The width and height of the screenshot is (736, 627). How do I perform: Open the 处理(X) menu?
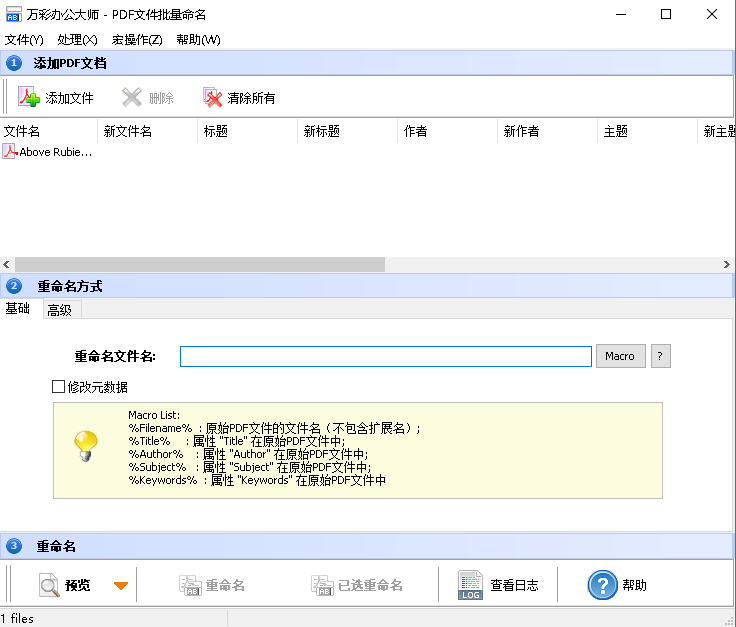[77, 40]
